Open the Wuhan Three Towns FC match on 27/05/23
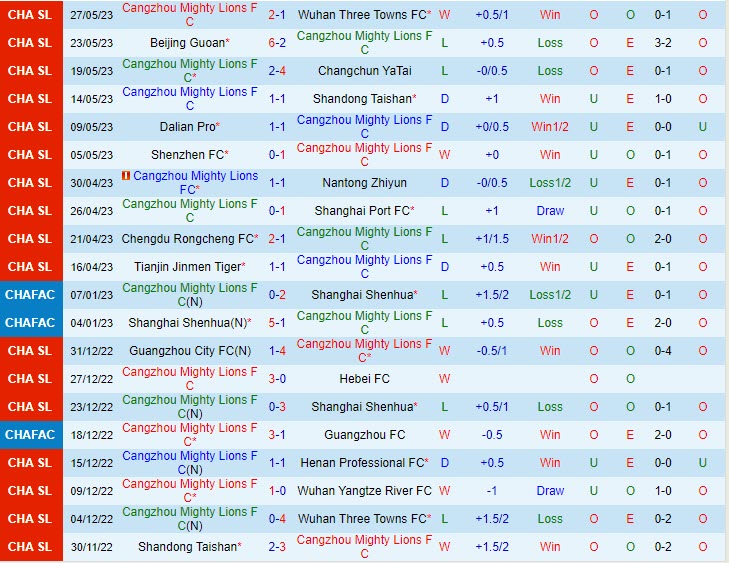 (x=362, y=15)
